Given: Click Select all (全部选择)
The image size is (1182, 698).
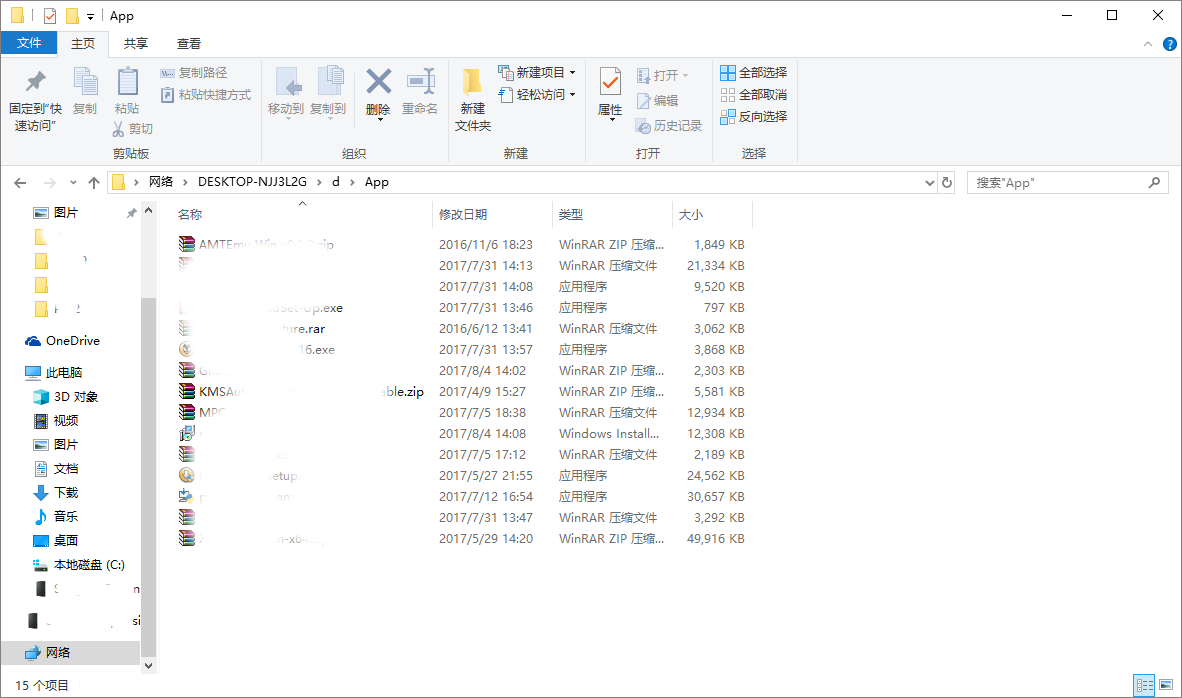Looking at the screenshot, I should coord(754,72).
